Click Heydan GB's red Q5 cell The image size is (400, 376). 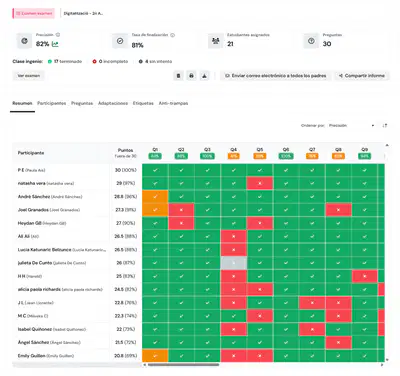click(x=260, y=223)
